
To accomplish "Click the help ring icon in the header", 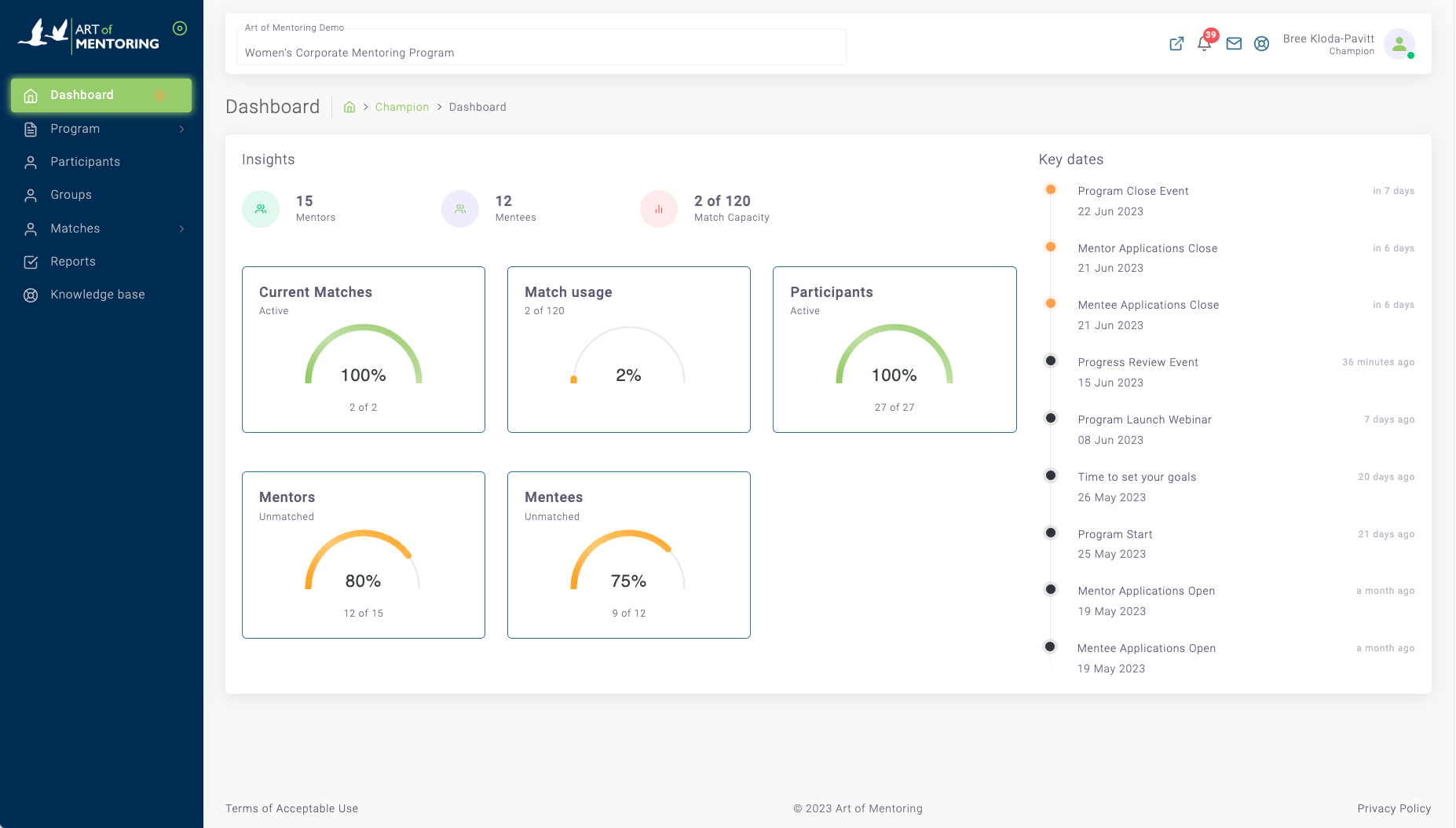I will tap(1262, 44).
